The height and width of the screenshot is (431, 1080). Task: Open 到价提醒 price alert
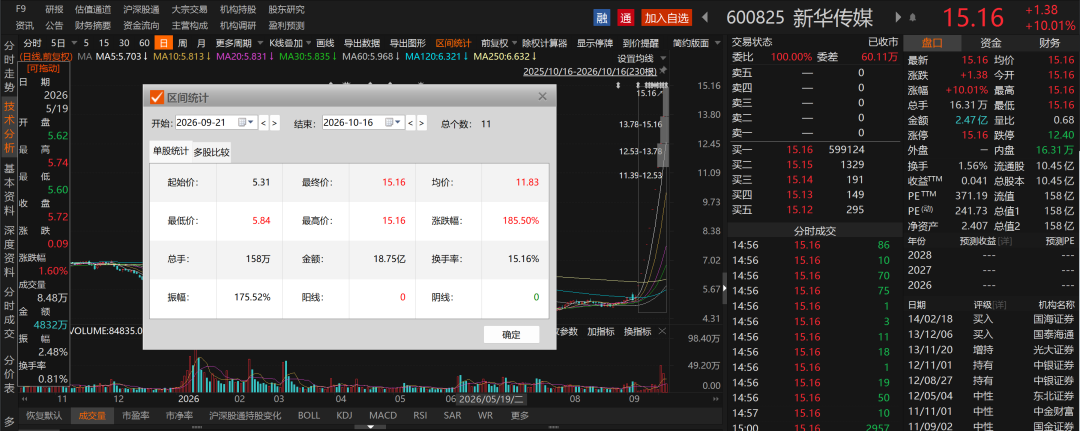tap(641, 43)
